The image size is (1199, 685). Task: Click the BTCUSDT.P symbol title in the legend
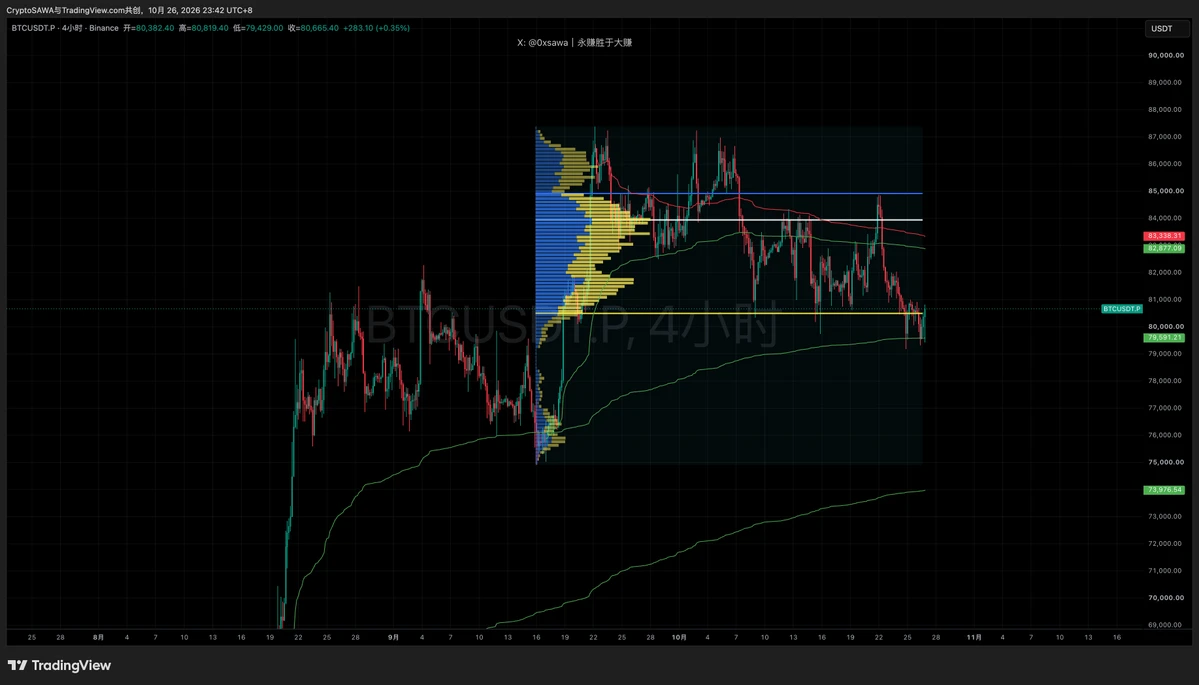click(33, 28)
